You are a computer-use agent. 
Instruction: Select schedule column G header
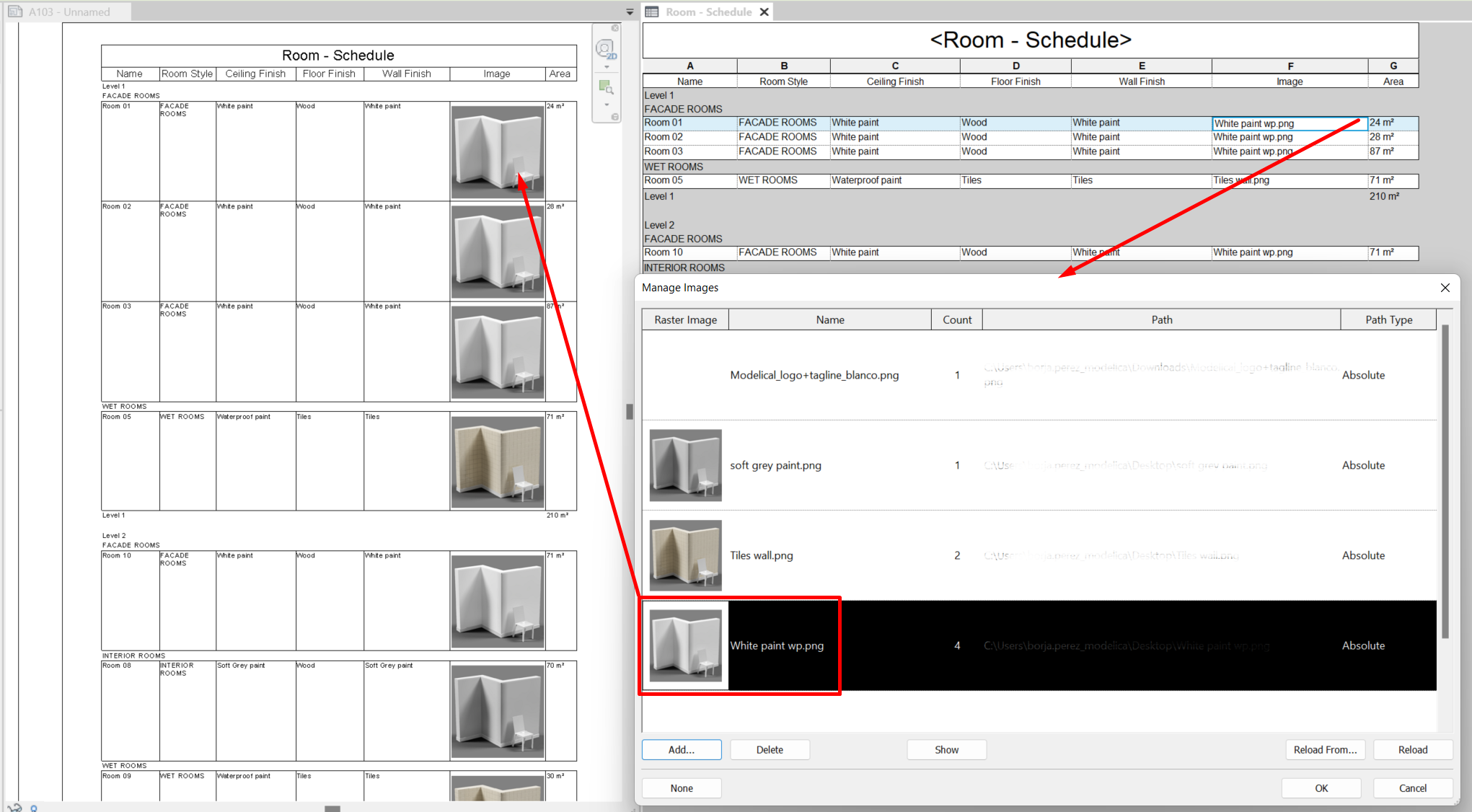click(1393, 66)
